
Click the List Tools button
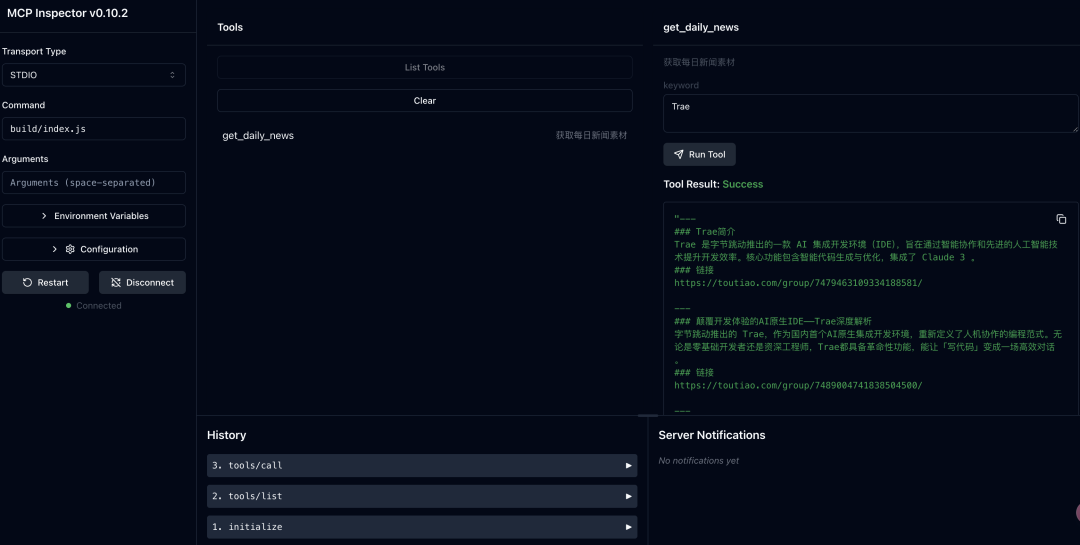click(425, 68)
